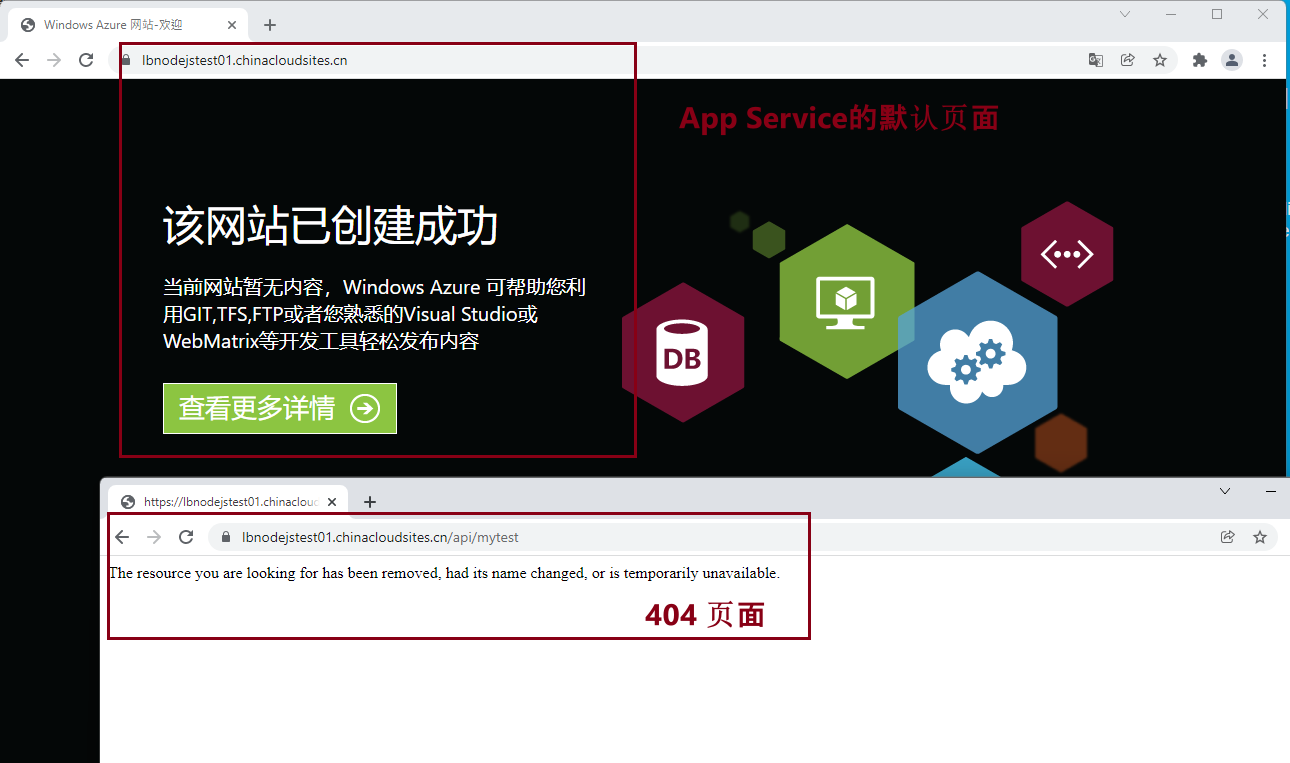This screenshot has width=1290, height=763.
Task: Close the Windows Azure tab
Action: pyautogui.click(x=233, y=25)
